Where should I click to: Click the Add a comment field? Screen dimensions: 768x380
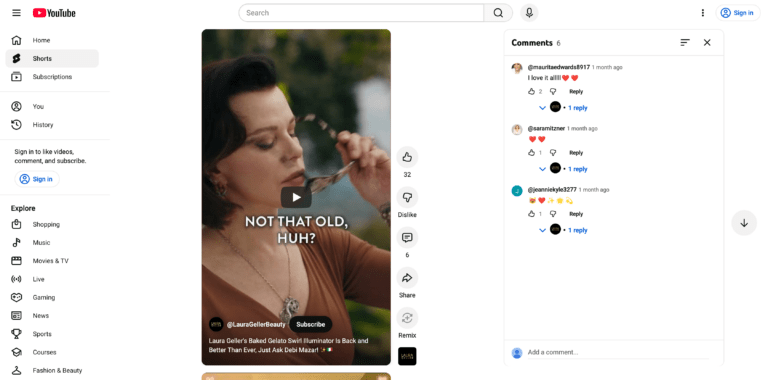(618, 352)
